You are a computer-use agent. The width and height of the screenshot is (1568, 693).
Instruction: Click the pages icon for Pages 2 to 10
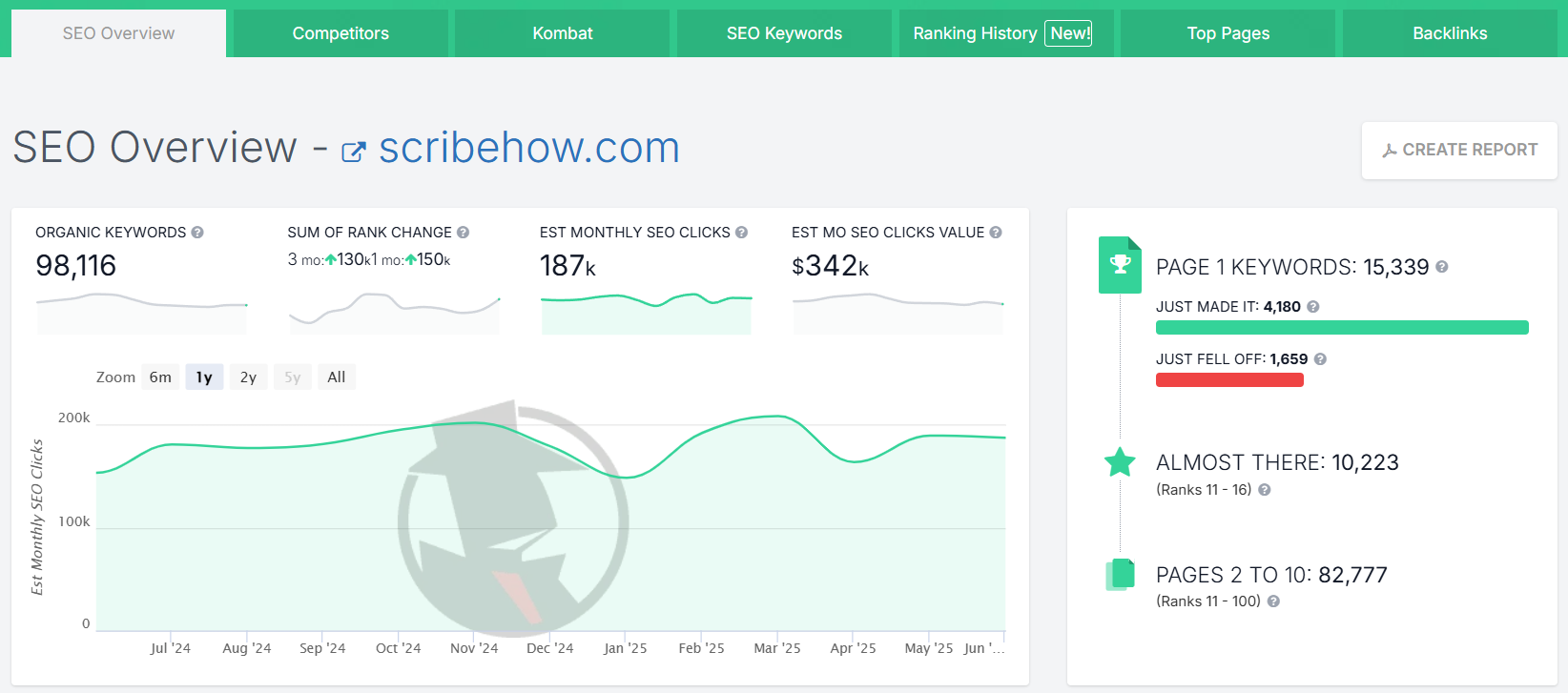pyautogui.click(x=1120, y=575)
